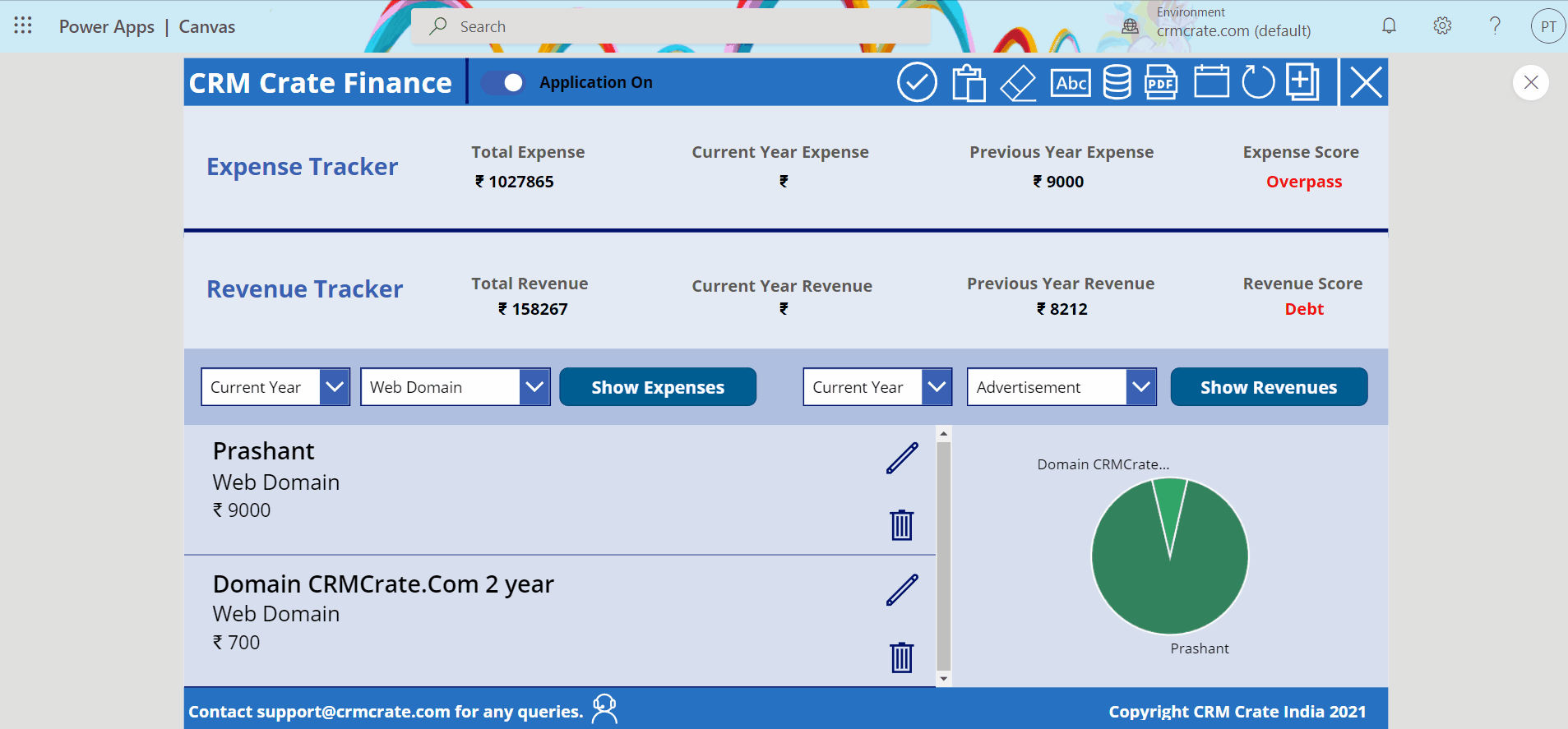Export using the PDF icon

1160,82
